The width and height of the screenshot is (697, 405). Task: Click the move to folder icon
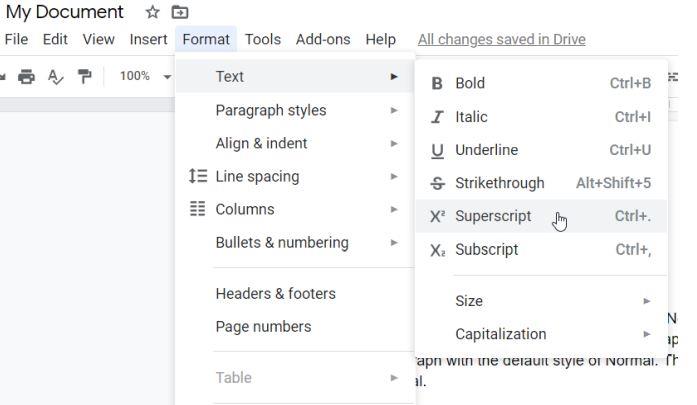pyautogui.click(x=180, y=13)
